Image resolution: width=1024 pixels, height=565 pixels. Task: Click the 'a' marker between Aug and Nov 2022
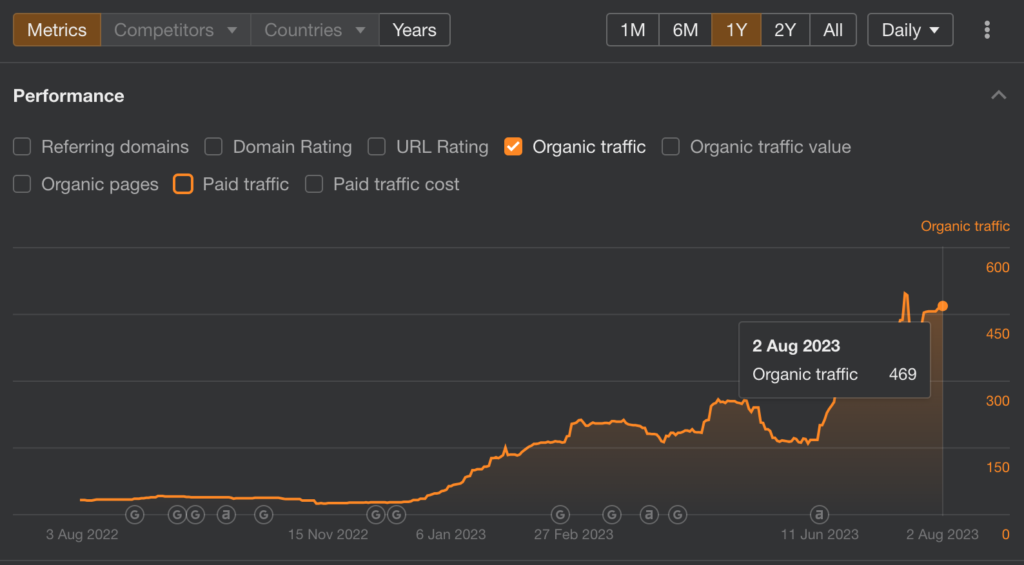pyautogui.click(x=226, y=515)
